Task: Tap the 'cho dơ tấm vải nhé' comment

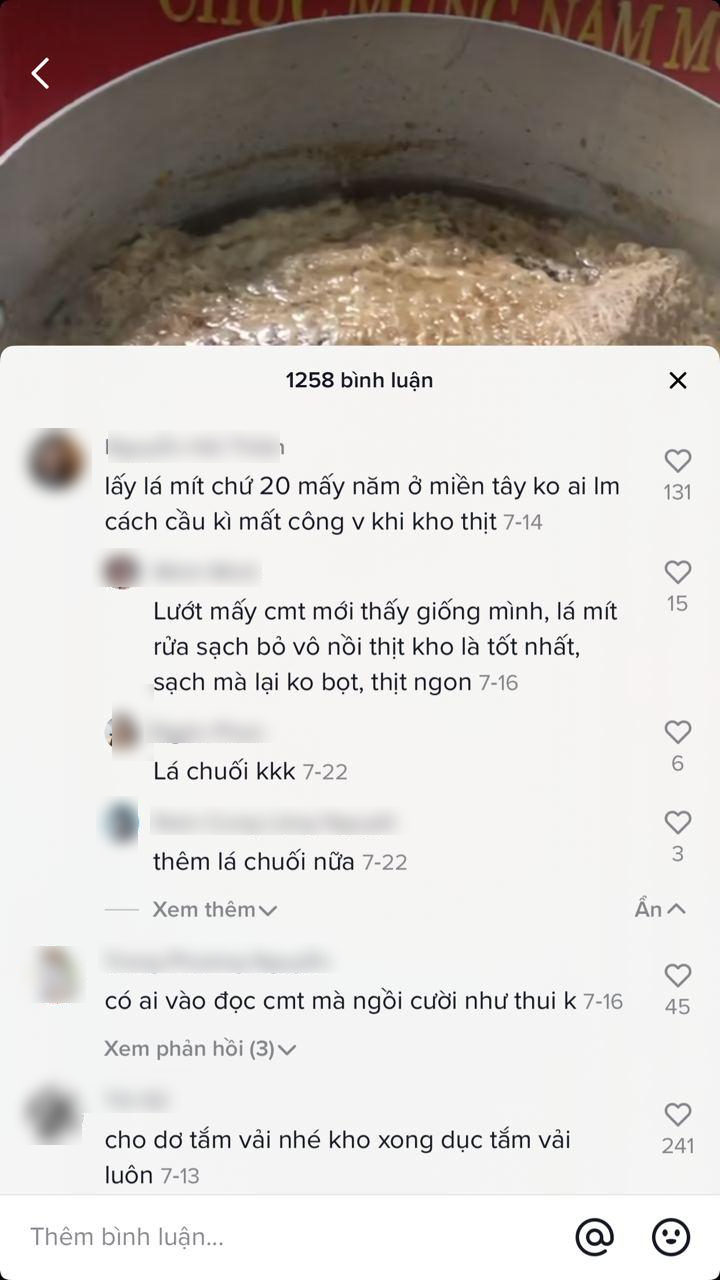Action: pyautogui.click(x=338, y=1157)
